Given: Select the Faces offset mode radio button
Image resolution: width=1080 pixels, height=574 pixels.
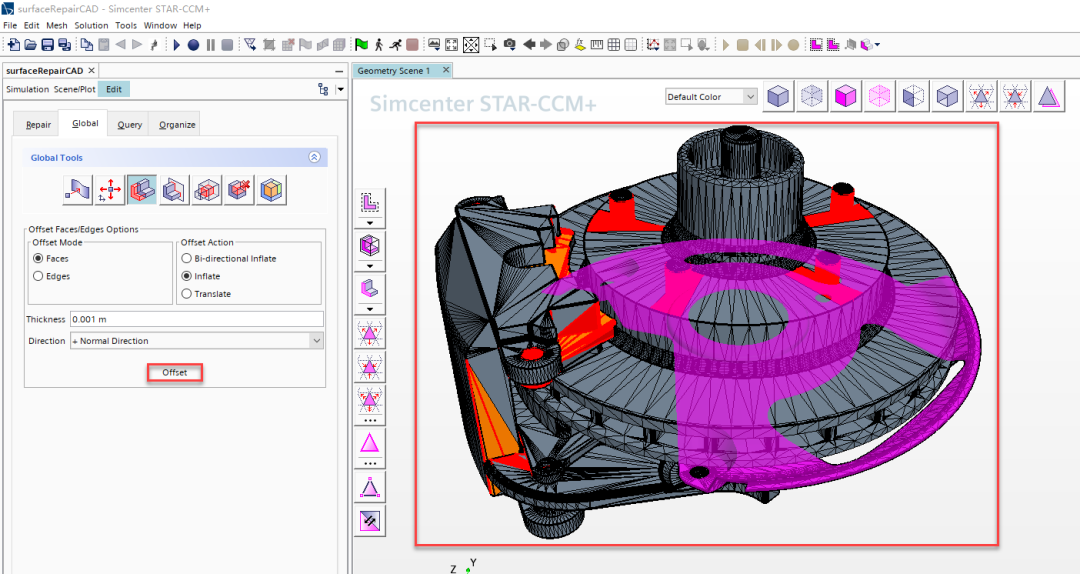Looking at the screenshot, I should coord(38,258).
